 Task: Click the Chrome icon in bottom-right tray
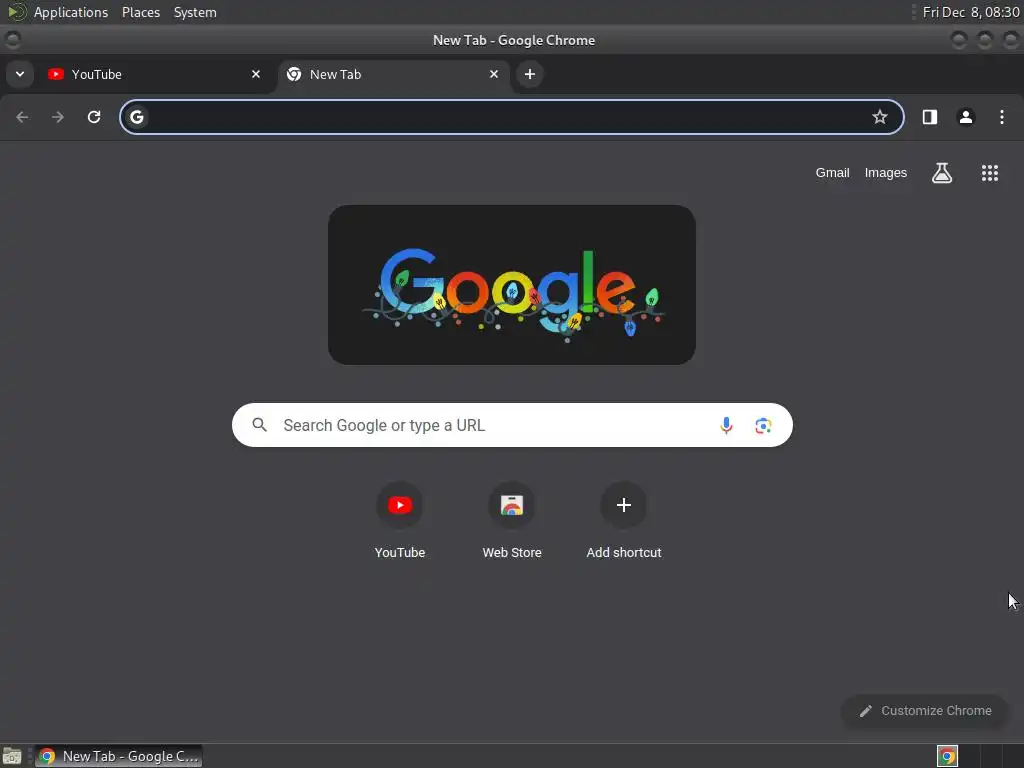pos(947,756)
